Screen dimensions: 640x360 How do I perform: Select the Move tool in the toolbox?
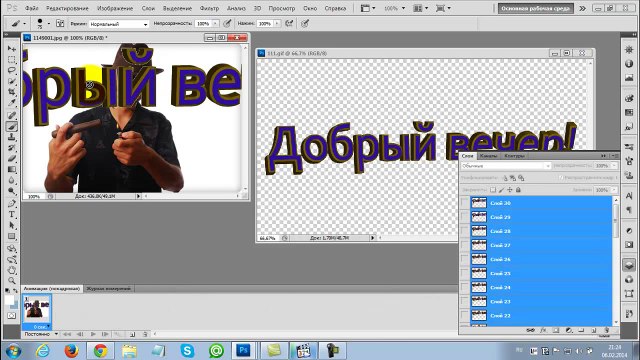point(11,49)
